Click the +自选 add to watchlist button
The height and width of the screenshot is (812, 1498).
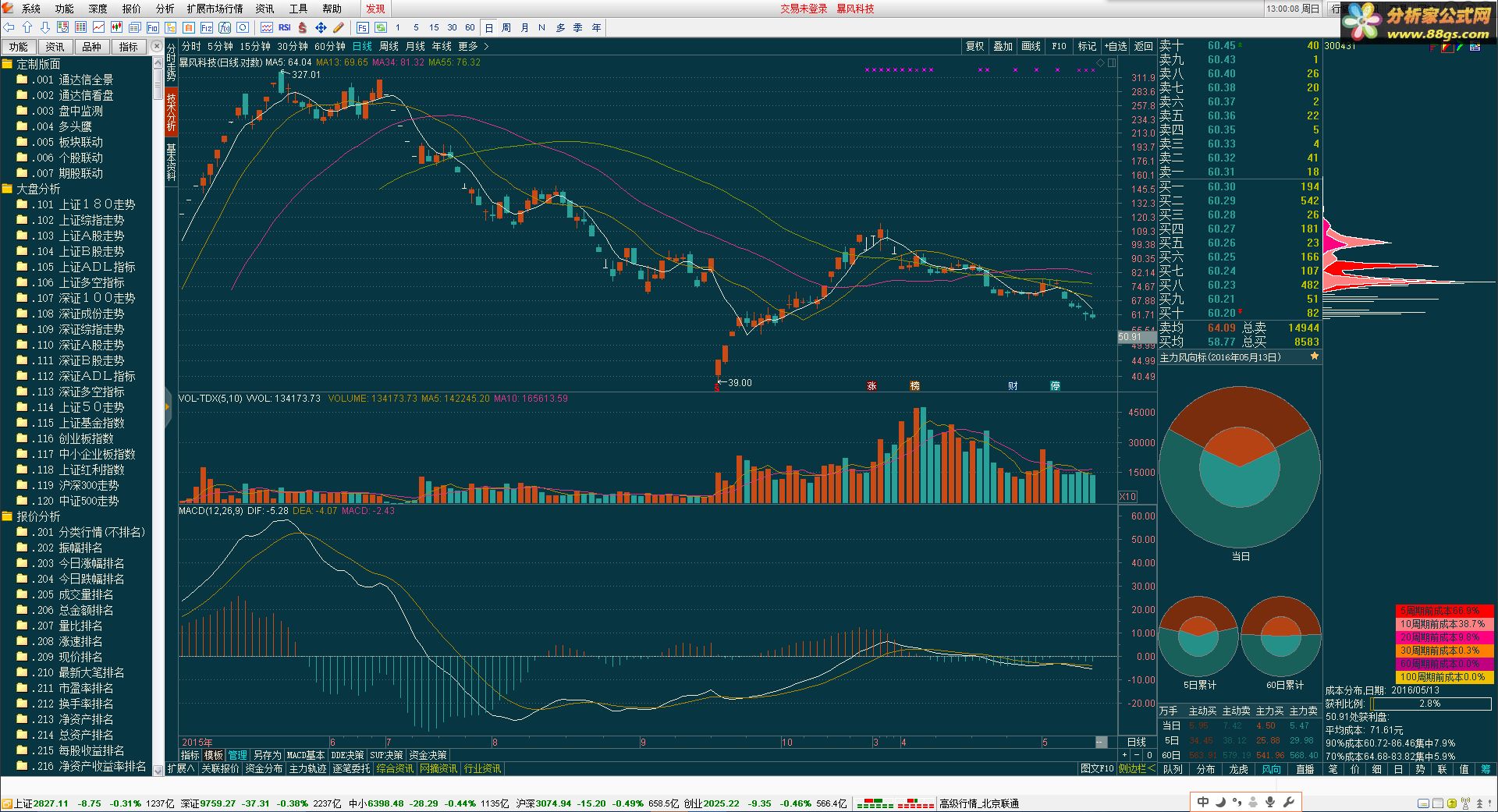coord(1116,47)
